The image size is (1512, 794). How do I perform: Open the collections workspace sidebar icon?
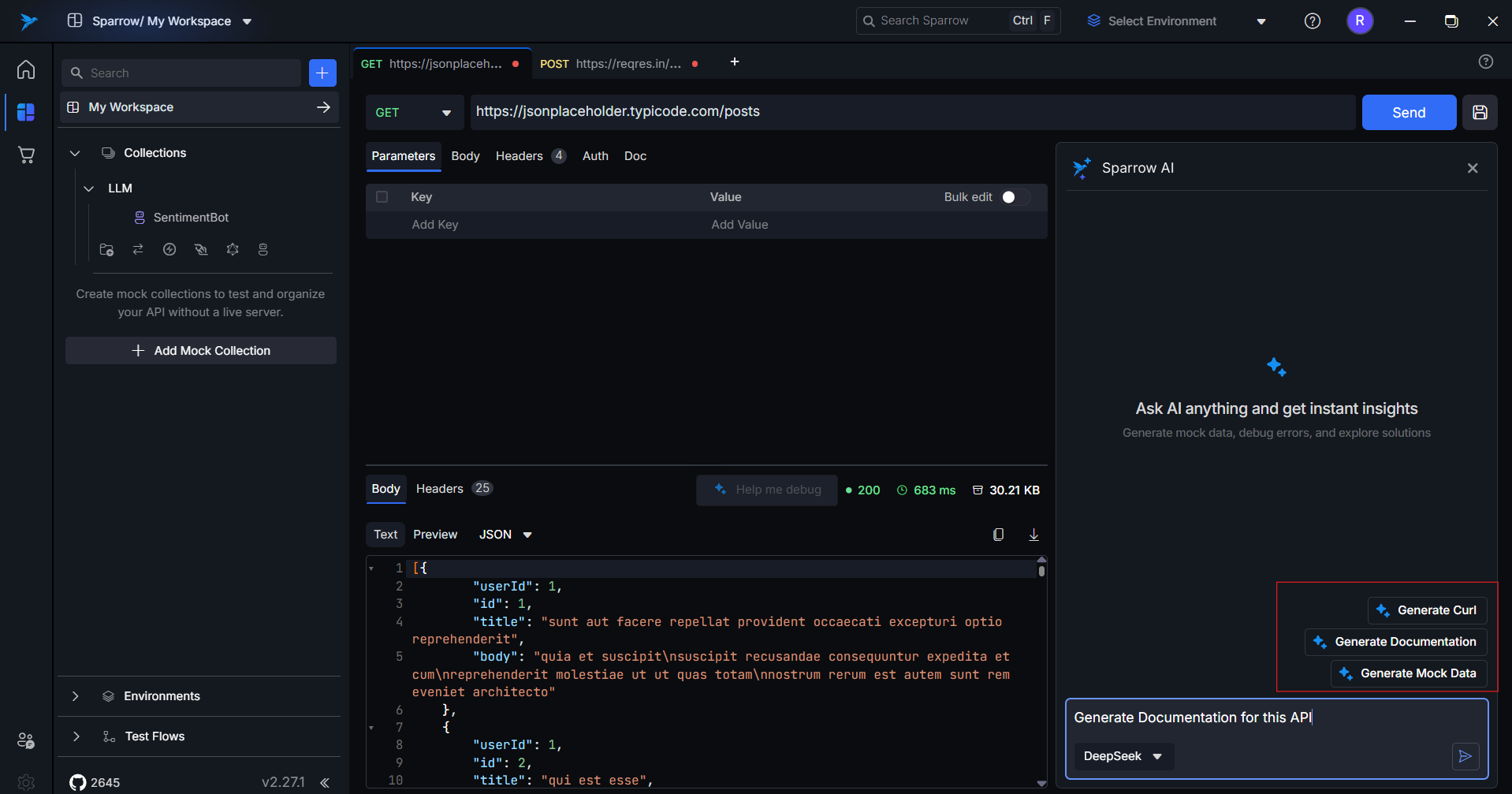tap(26, 112)
